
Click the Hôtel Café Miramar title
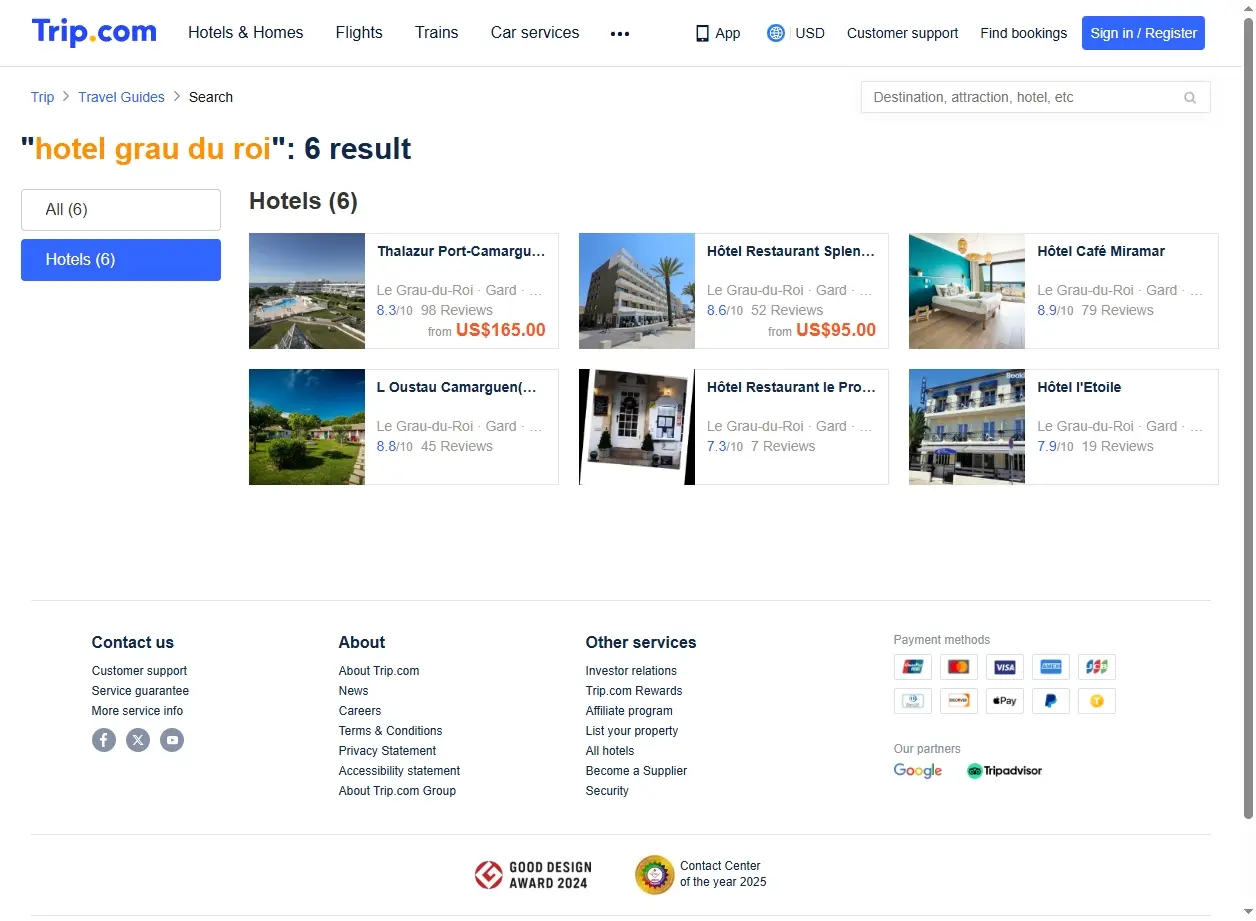[1101, 251]
